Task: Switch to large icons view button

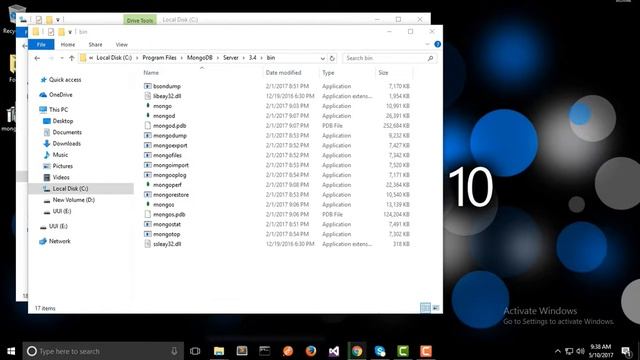Action: click(436, 308)
